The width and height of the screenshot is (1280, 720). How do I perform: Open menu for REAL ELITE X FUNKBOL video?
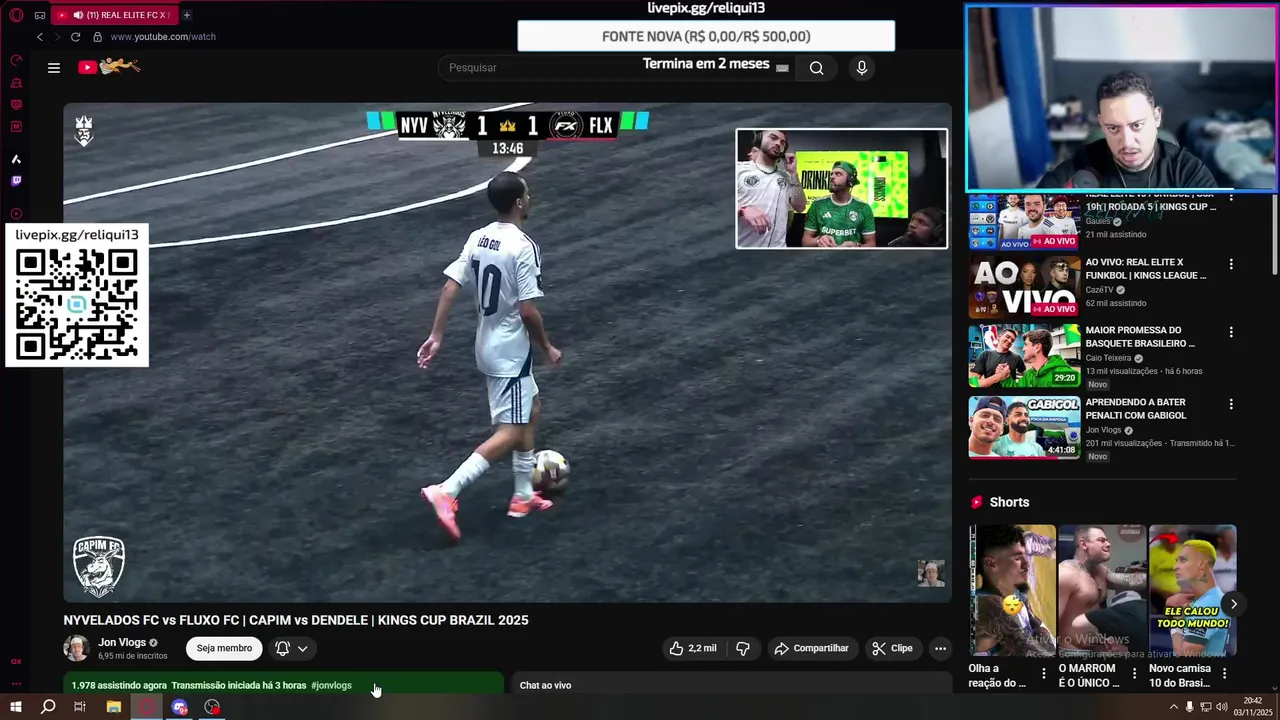pos(1231,264)
